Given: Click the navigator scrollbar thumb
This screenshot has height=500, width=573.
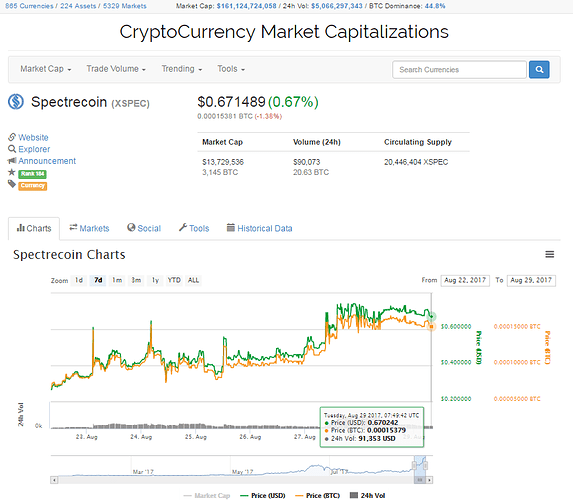Looking at the screenshot, I should point(420,480).
